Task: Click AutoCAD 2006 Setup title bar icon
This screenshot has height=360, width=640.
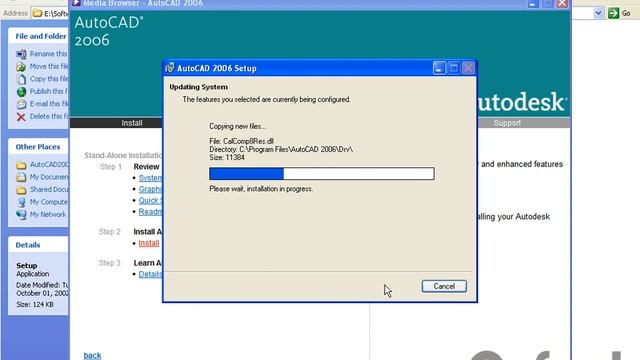Action: pos(170,68)
